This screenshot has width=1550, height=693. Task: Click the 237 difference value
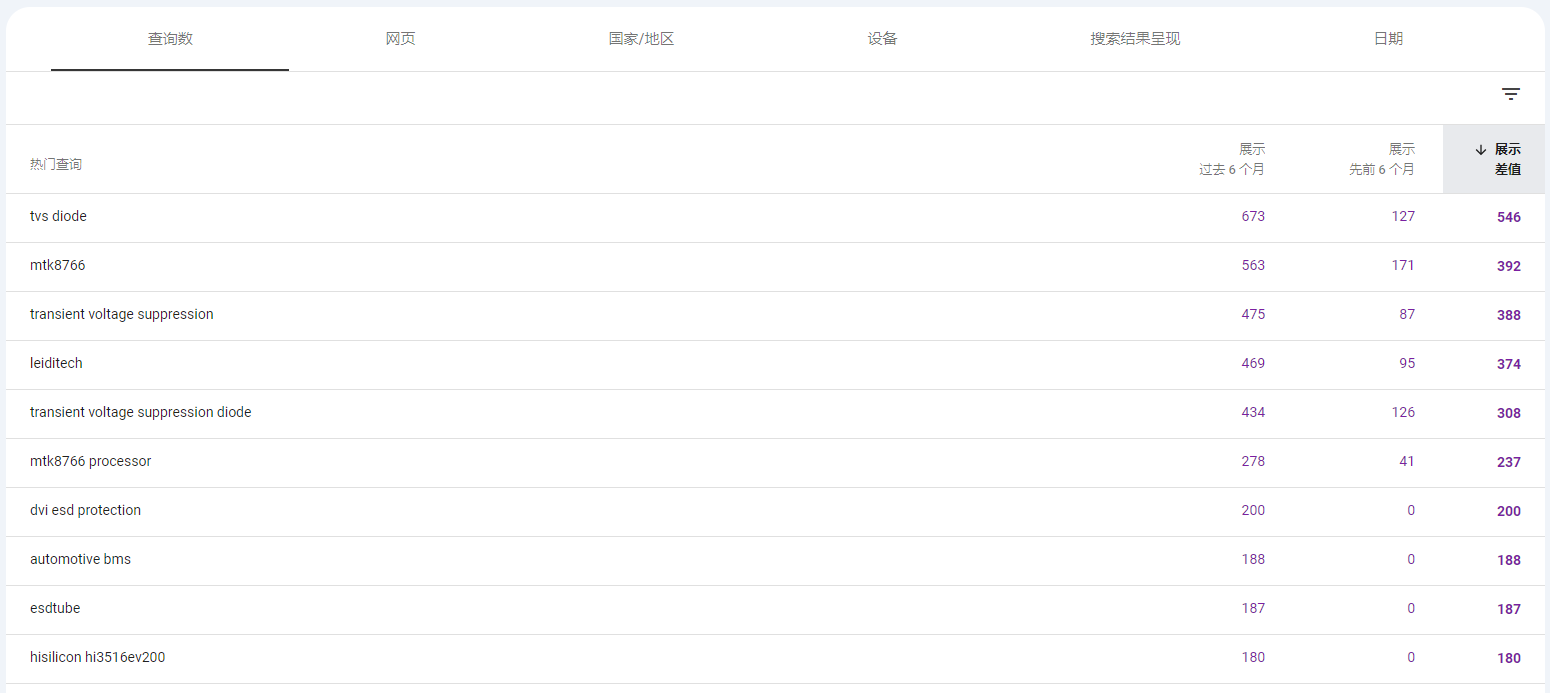tap(1509, 462)
